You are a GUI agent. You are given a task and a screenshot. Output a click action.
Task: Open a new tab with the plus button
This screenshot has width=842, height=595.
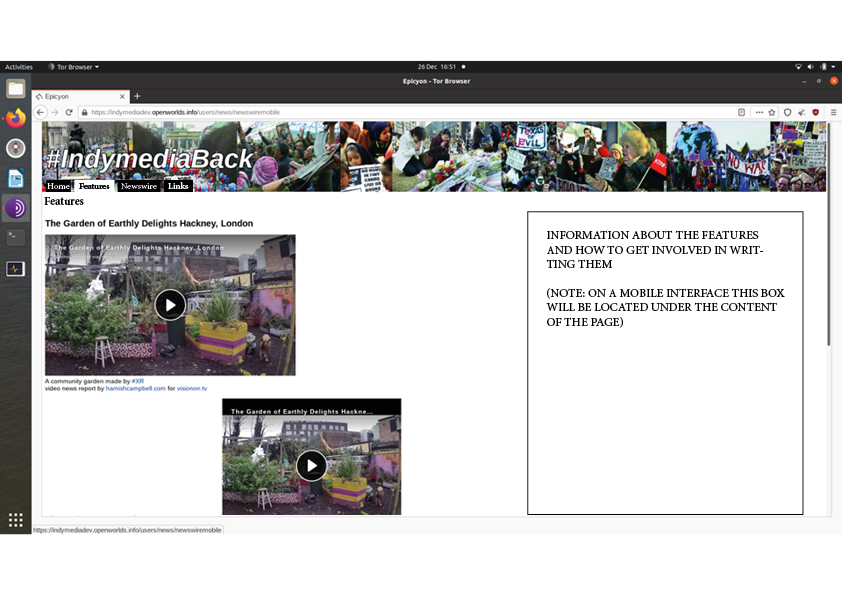137,96
